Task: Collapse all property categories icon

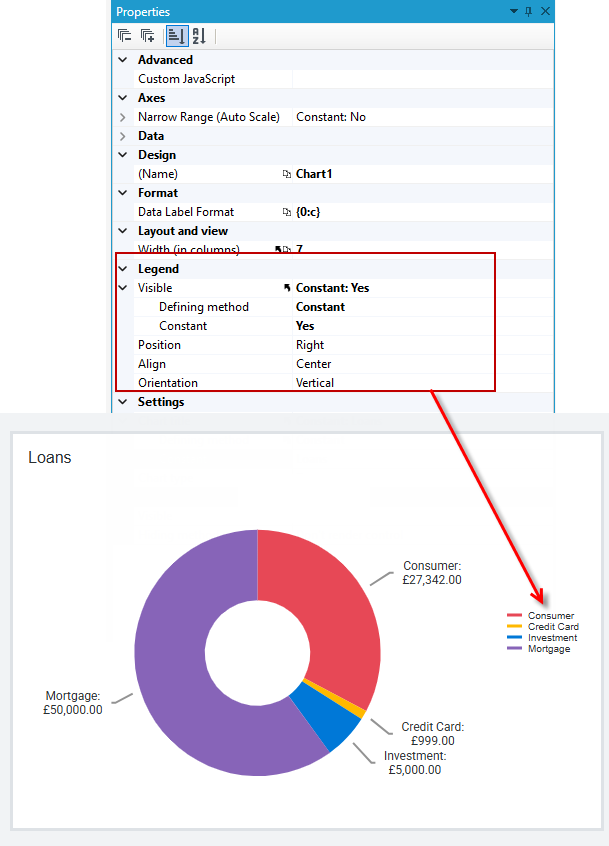Action: click(125, 36)
